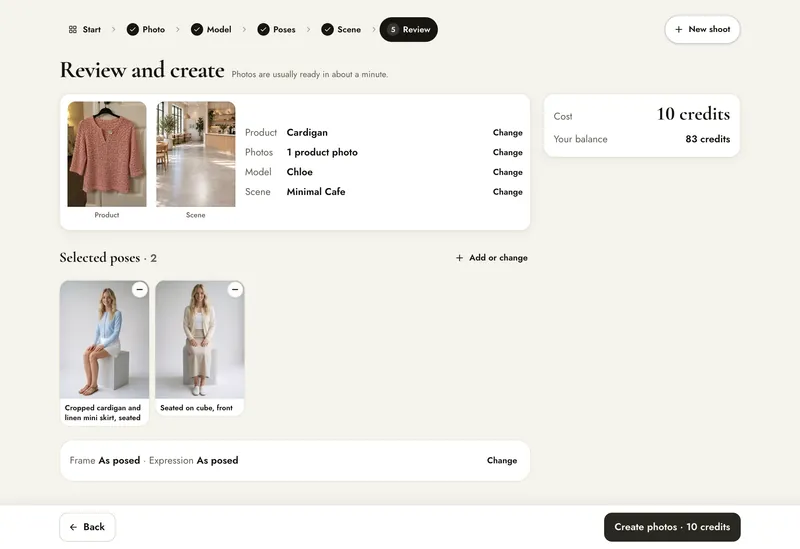The width and height of the screenshot is (800, 549).
Task: Change Frame and Expression settings
Action: 502,460
